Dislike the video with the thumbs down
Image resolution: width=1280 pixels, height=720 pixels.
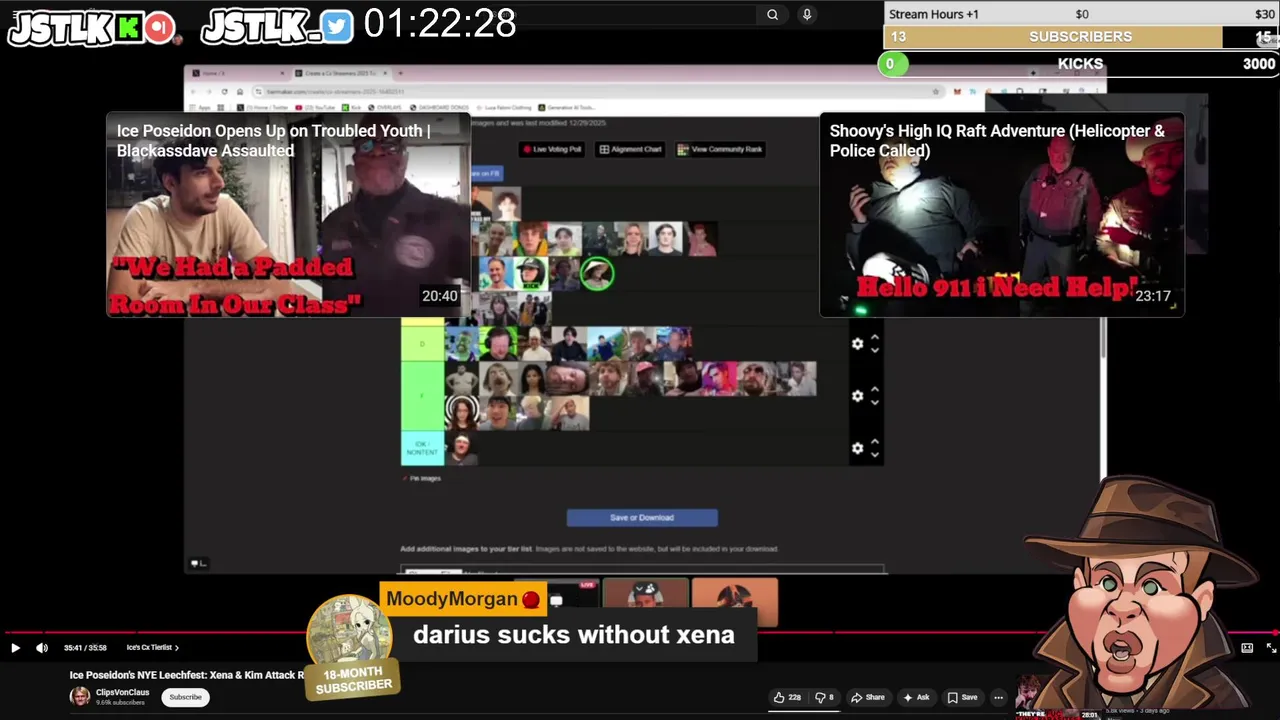pyautogui.click(x=825, y=697)
